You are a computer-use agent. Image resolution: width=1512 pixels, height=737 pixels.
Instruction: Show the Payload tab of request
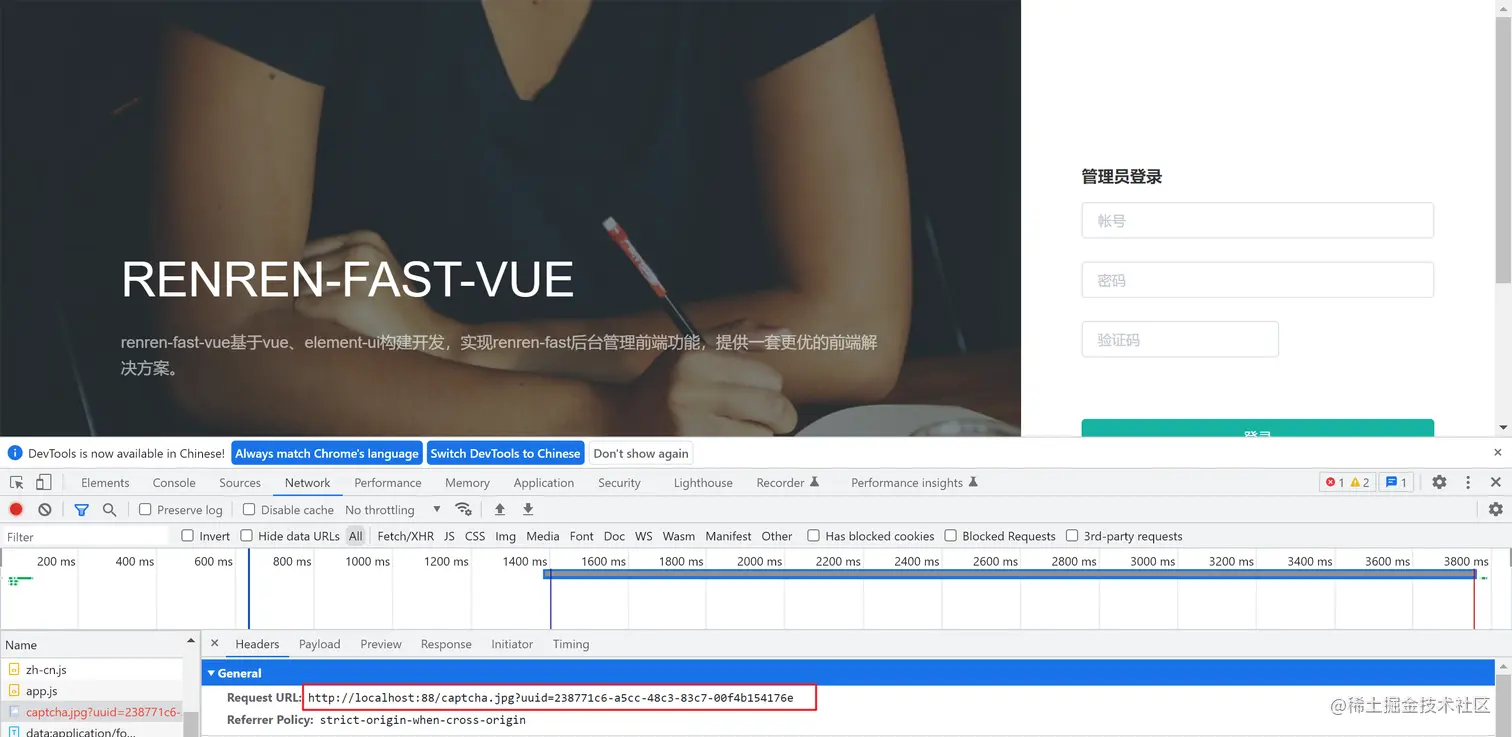[x=320, y=644]
